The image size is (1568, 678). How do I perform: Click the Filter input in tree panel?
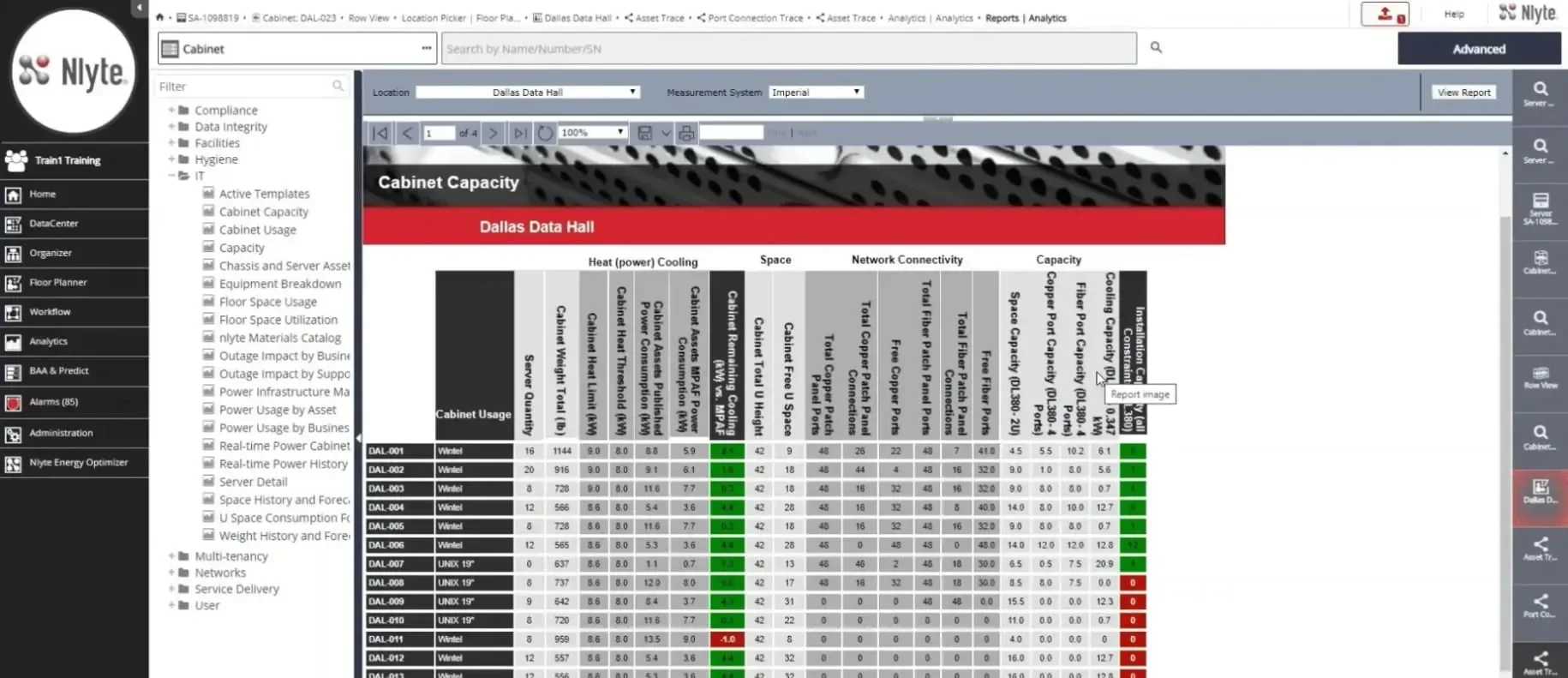[242, 86]
